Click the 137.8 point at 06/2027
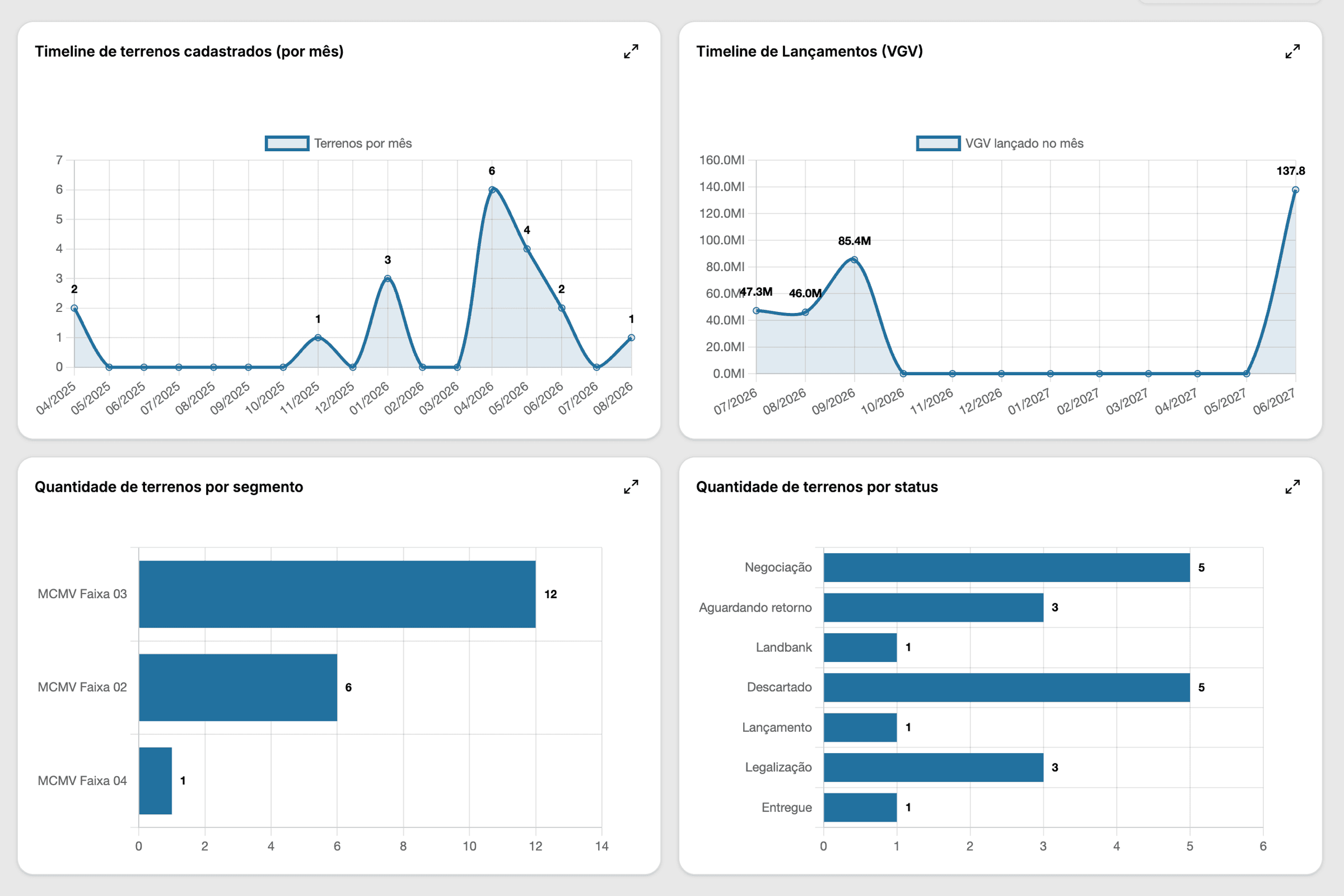Image resolution: width=1344 pixels, height=896 pixels. pos(1295,190)
